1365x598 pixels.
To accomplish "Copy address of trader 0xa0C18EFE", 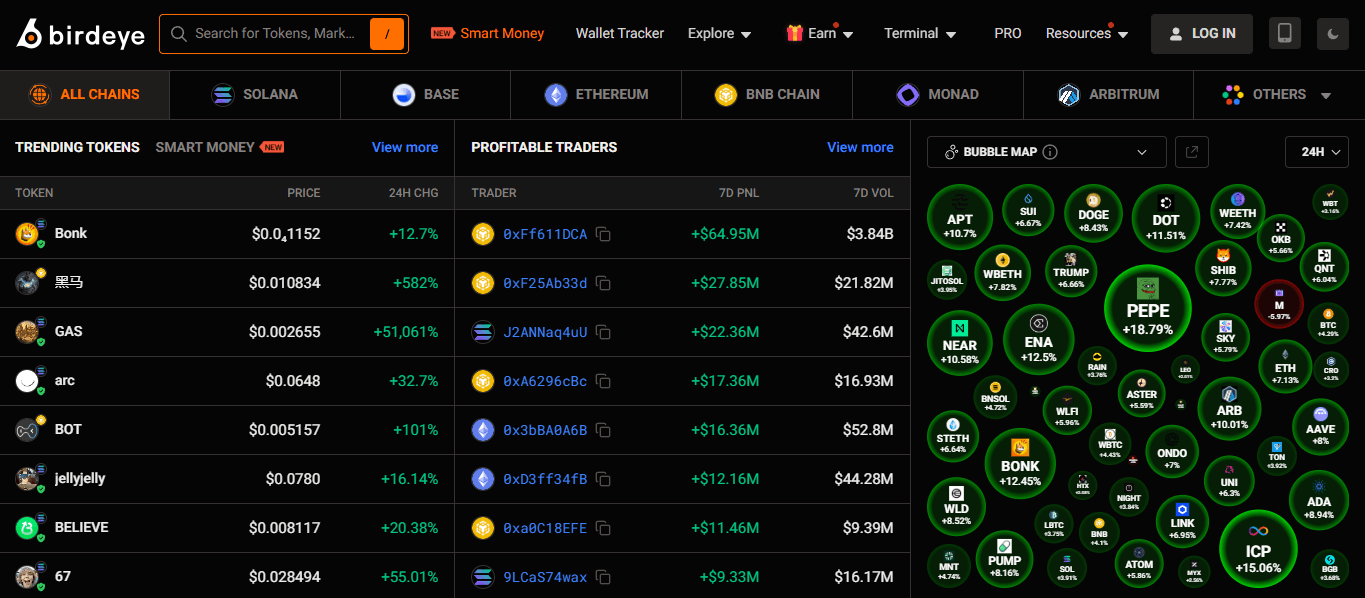I will [x=603, y=528].
